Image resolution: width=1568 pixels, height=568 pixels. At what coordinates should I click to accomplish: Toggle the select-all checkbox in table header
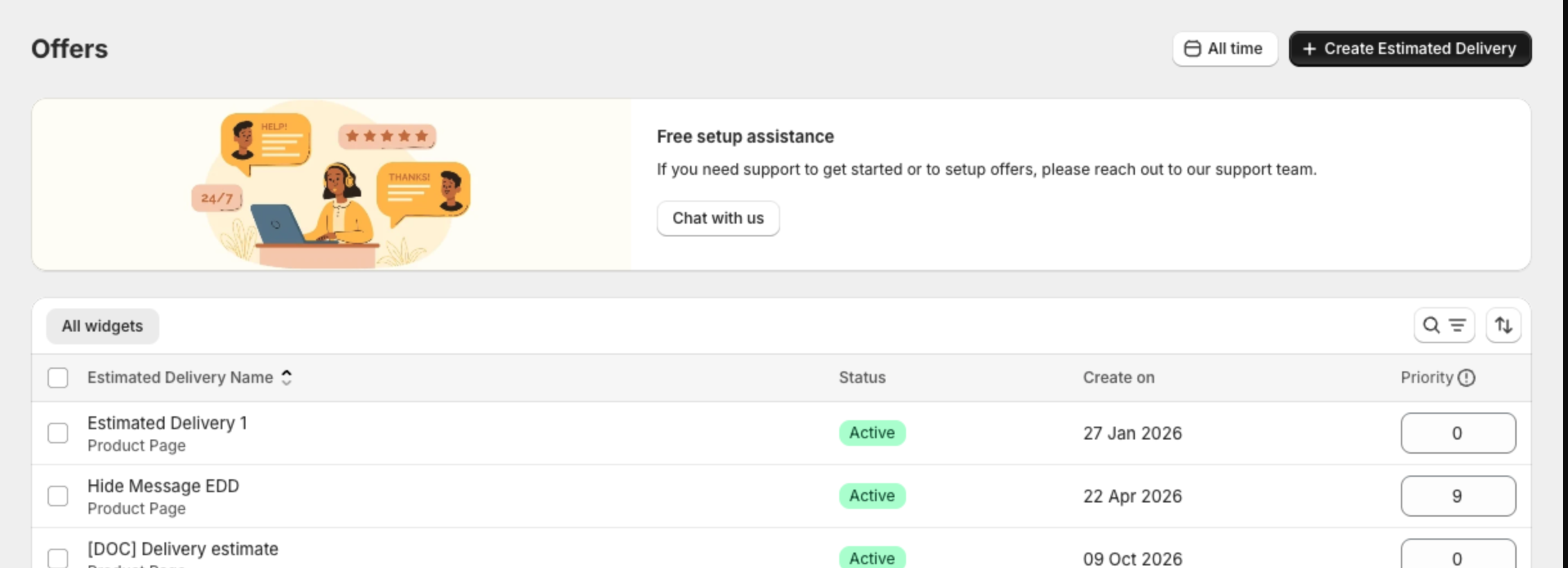[58, 378]
